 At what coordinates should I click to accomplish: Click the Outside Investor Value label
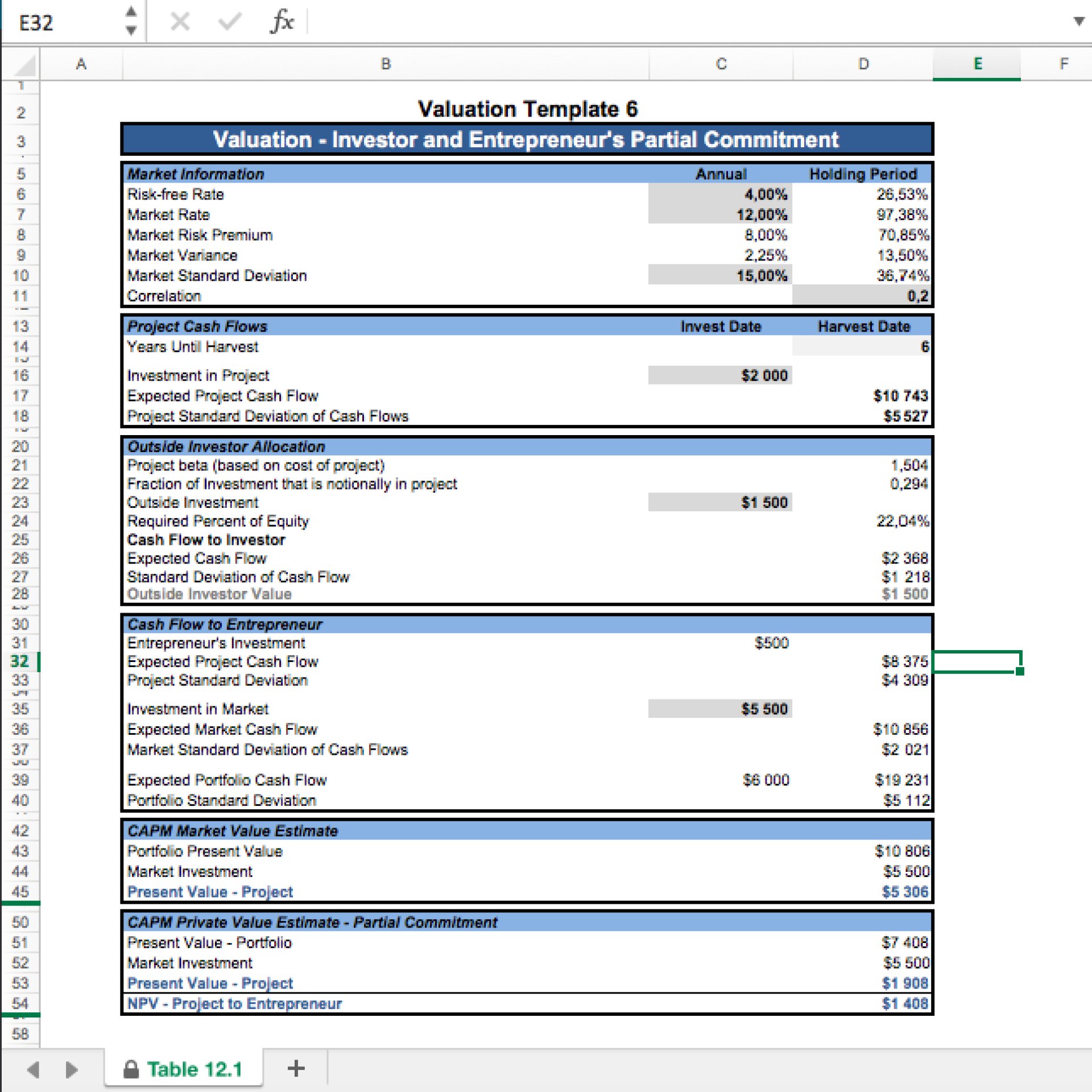coord(209,594)
